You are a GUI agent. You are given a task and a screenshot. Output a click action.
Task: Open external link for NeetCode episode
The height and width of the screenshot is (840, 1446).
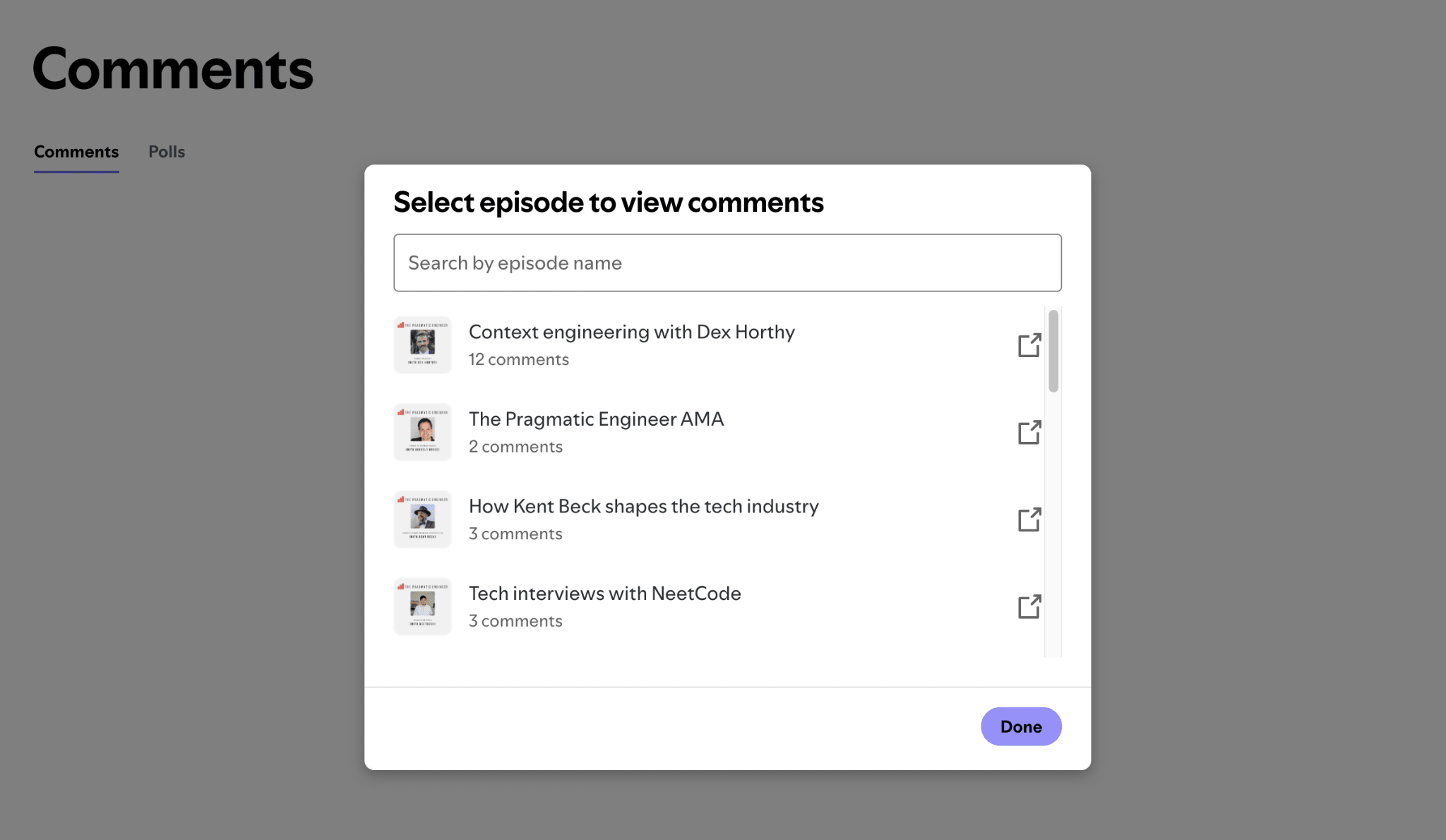click(1029, 606)
